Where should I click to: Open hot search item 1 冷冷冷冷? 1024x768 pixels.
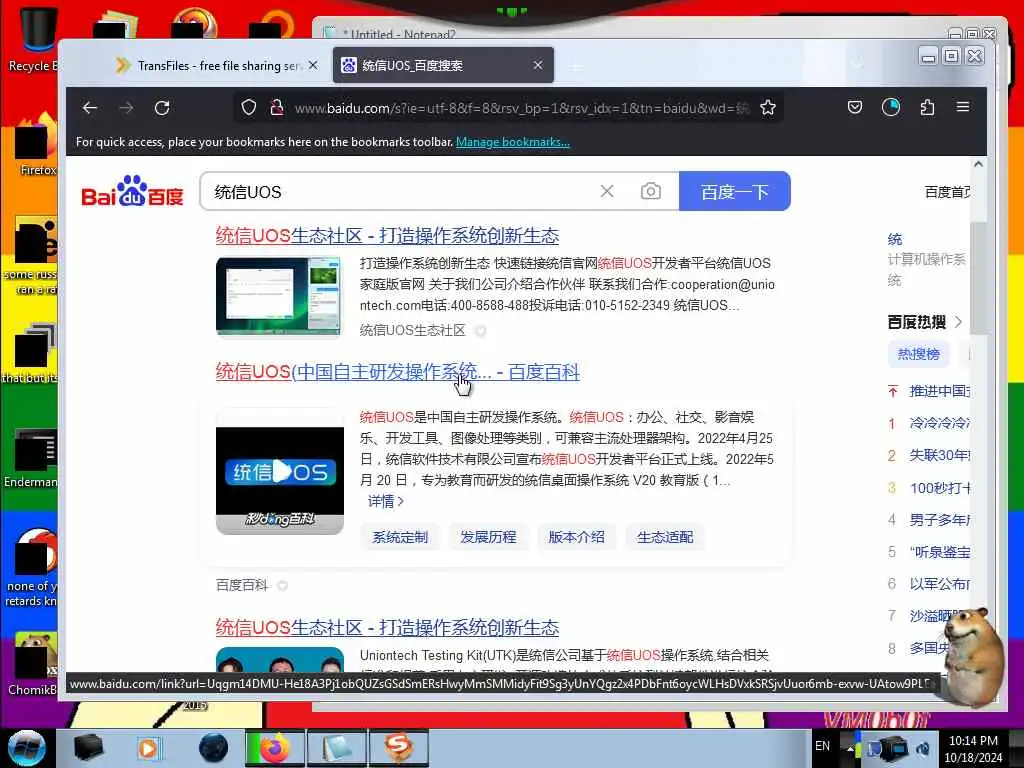click(x=939, y=423)
